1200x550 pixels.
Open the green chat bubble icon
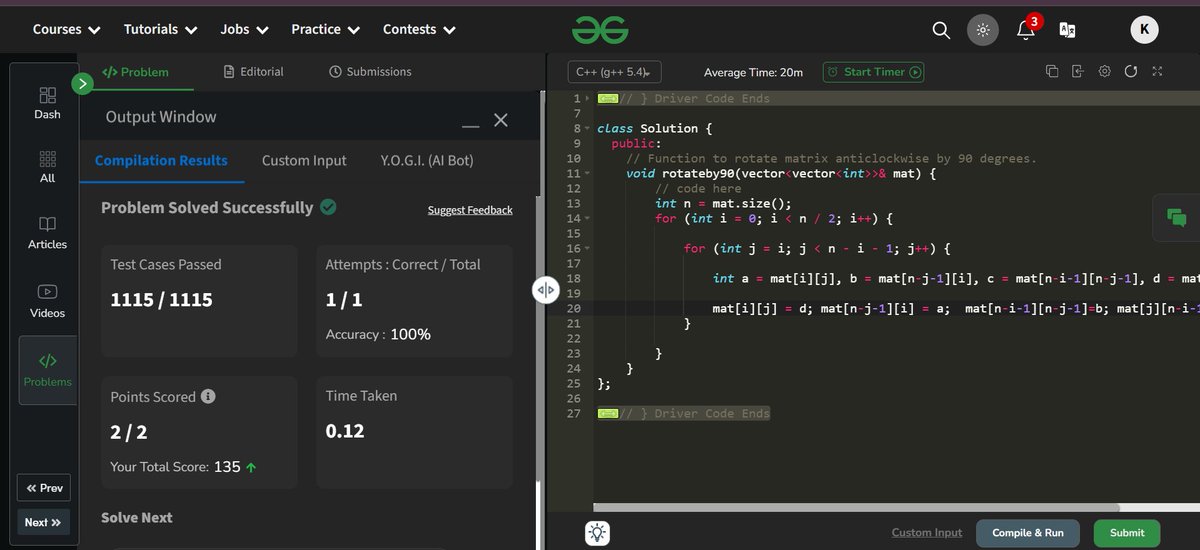pos(1177,216)
